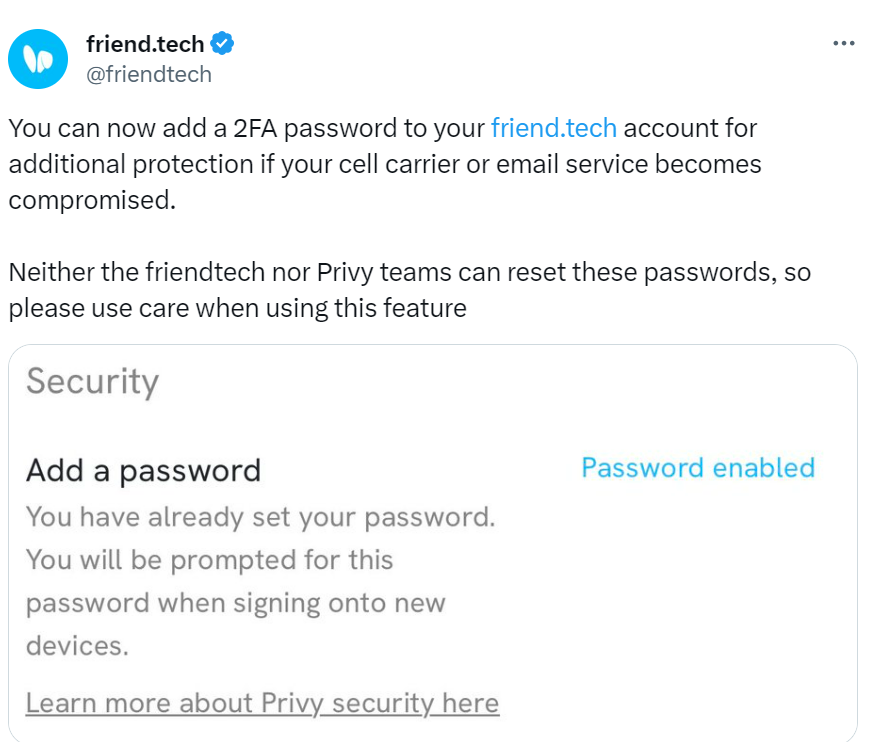Screen dimensions: 882x742
Task: Click the blue verified checkmark badge
Action: coord(222,43)
